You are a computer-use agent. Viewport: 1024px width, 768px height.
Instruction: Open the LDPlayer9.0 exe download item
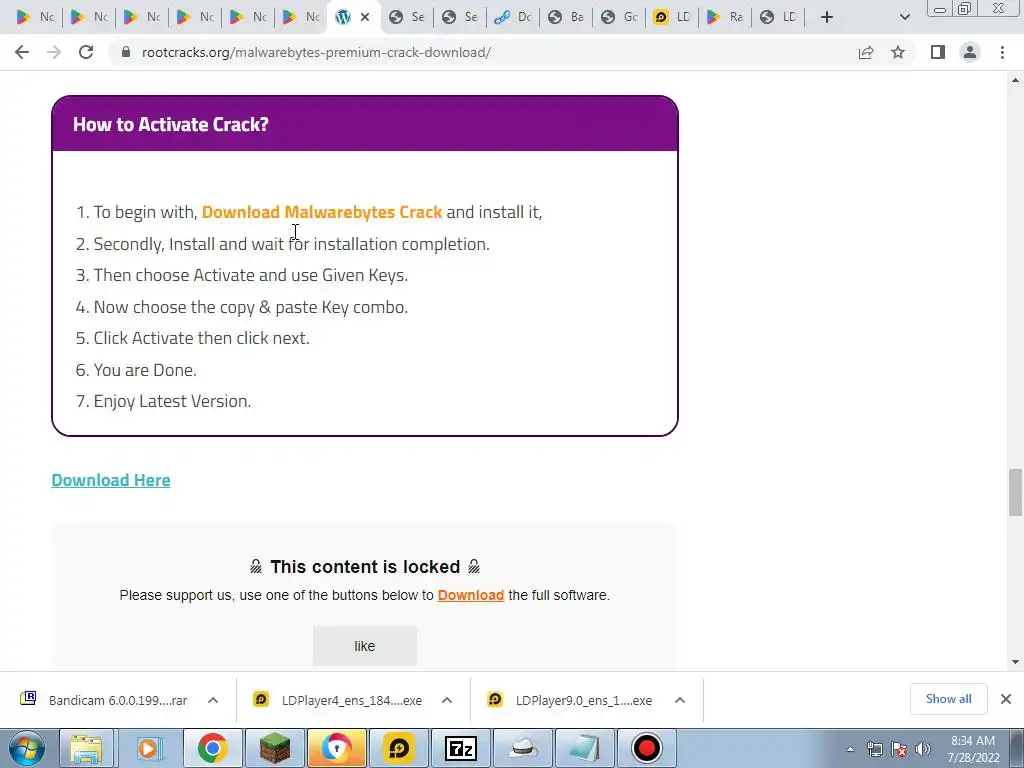[x=571, y=700]
